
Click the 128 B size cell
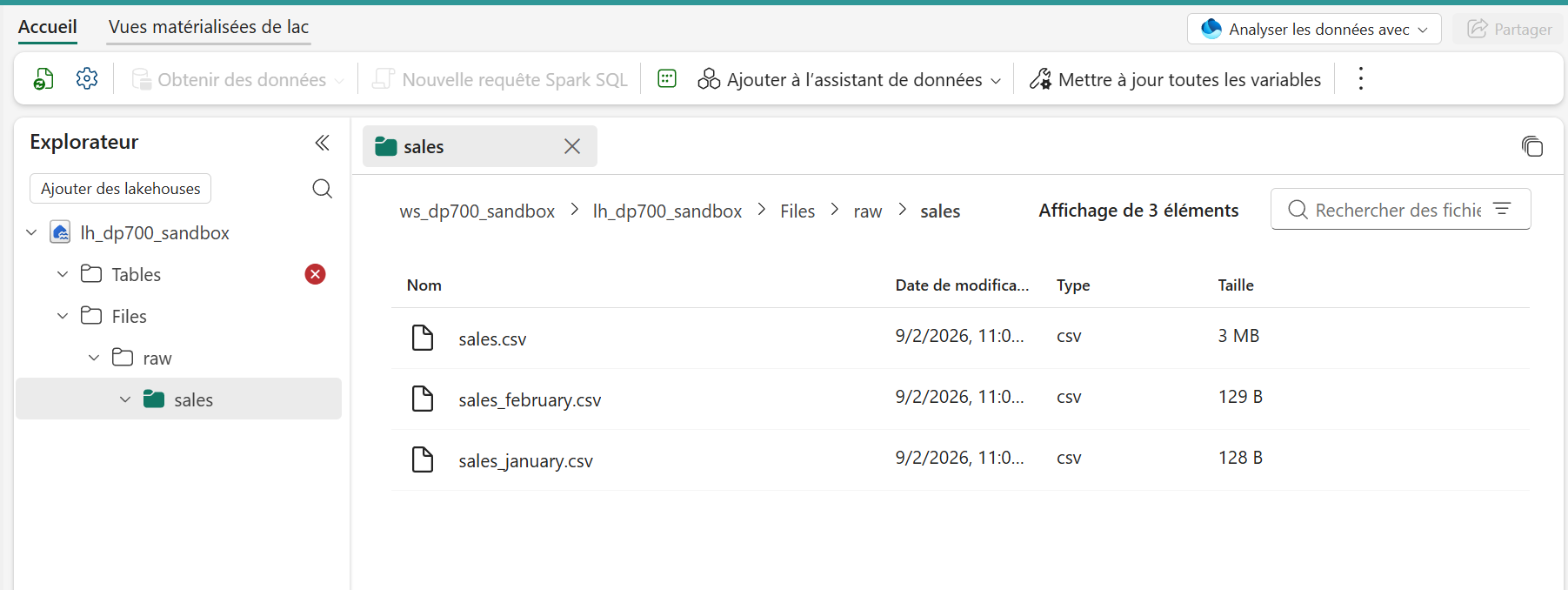pos(1240,458)
